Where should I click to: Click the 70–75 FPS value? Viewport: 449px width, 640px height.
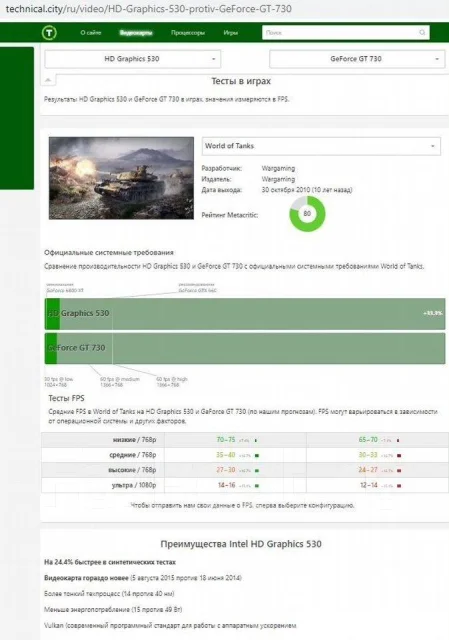[x=226, y=440]
